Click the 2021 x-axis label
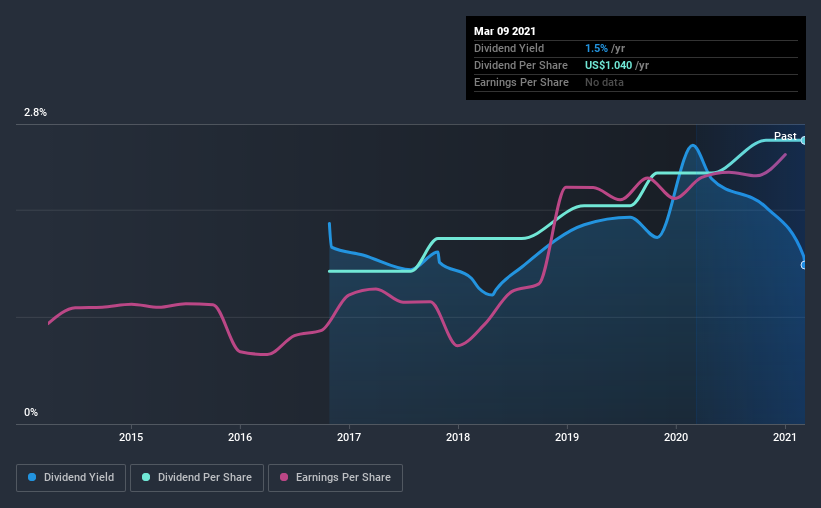Screen dimensions: 821x508 coord(785,437)
